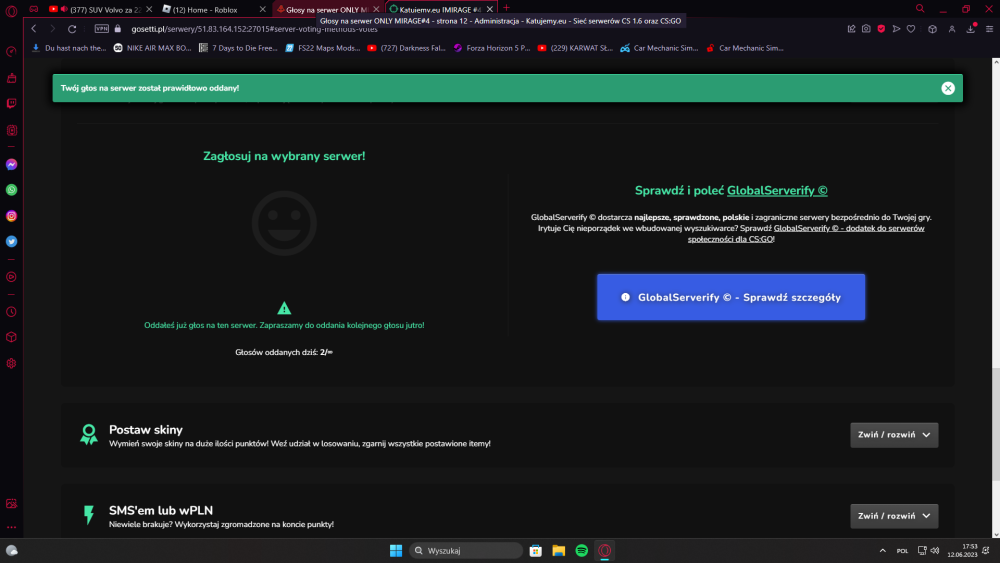This screenshot has height=563, width=1000.
Task: Open Microsoft Store from taskbar
Action: click(536, 550)
